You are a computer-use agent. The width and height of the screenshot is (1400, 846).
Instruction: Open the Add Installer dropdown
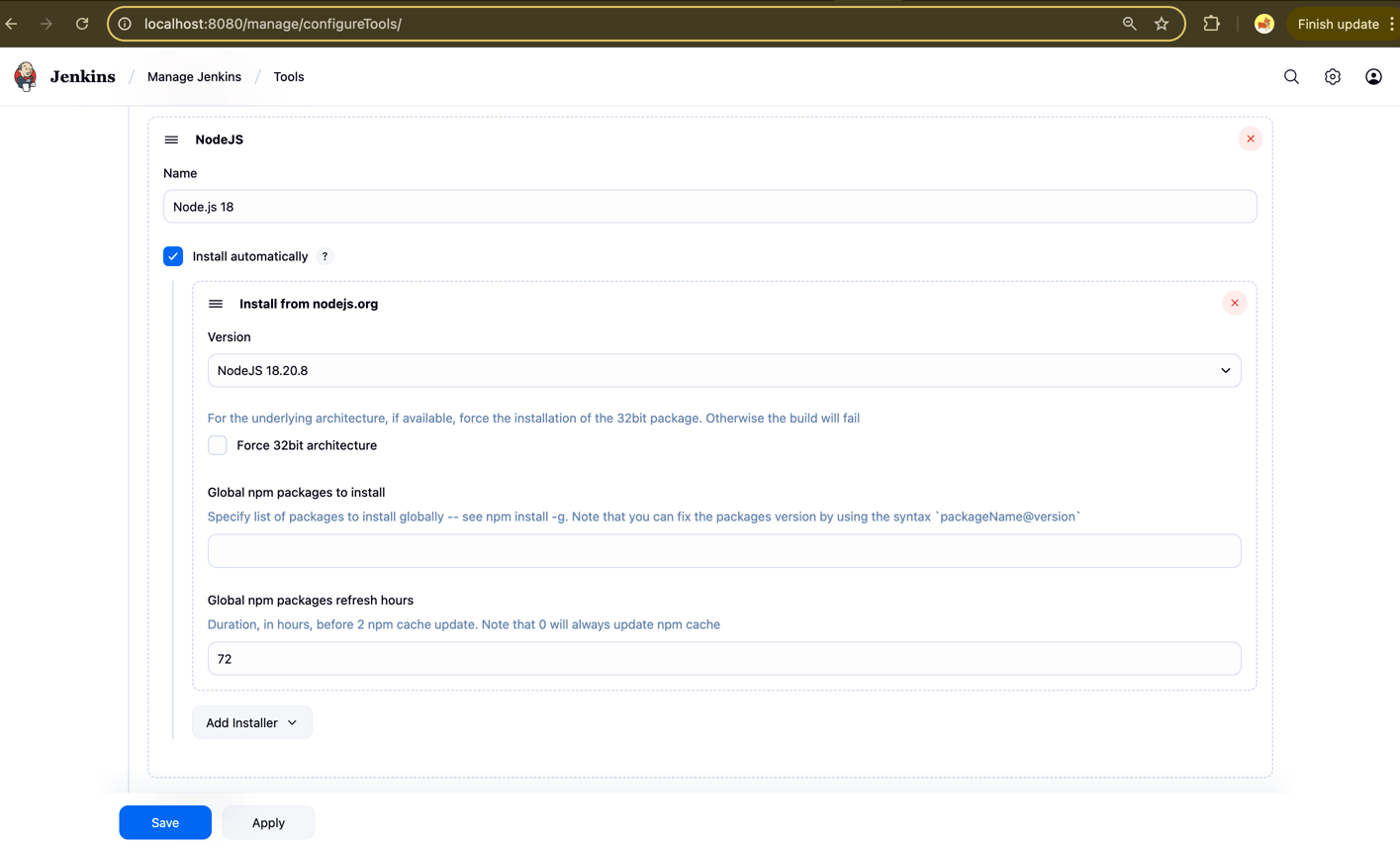pos(251,722)
